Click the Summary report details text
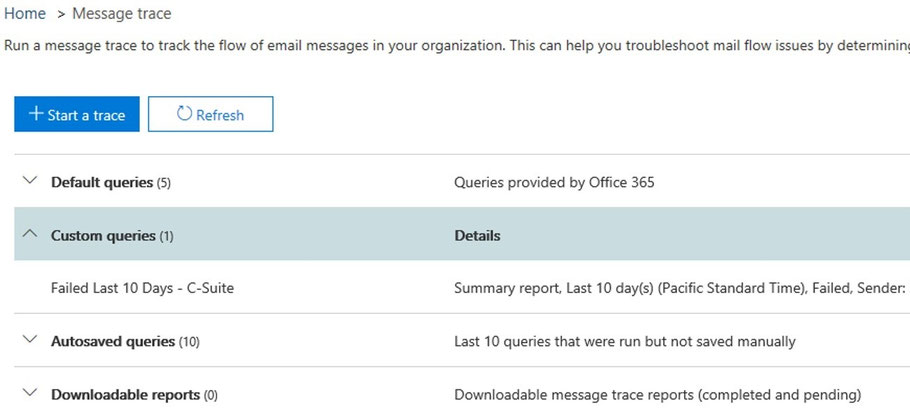 tap(680, 288)
